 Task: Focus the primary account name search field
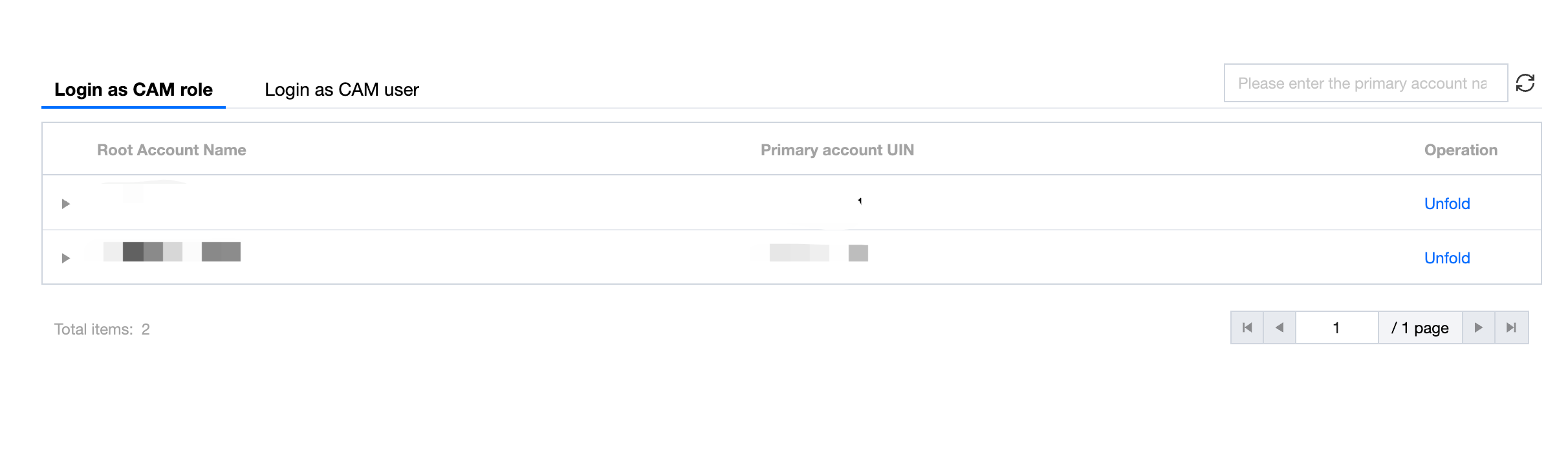point(1366,83)
